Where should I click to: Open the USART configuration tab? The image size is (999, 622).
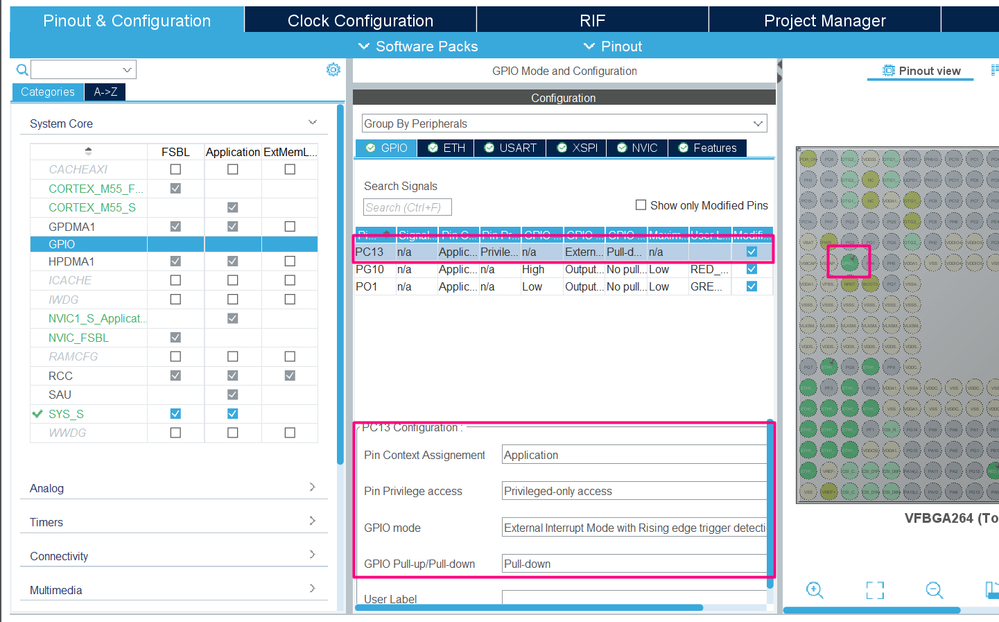(x=510, y=148)
